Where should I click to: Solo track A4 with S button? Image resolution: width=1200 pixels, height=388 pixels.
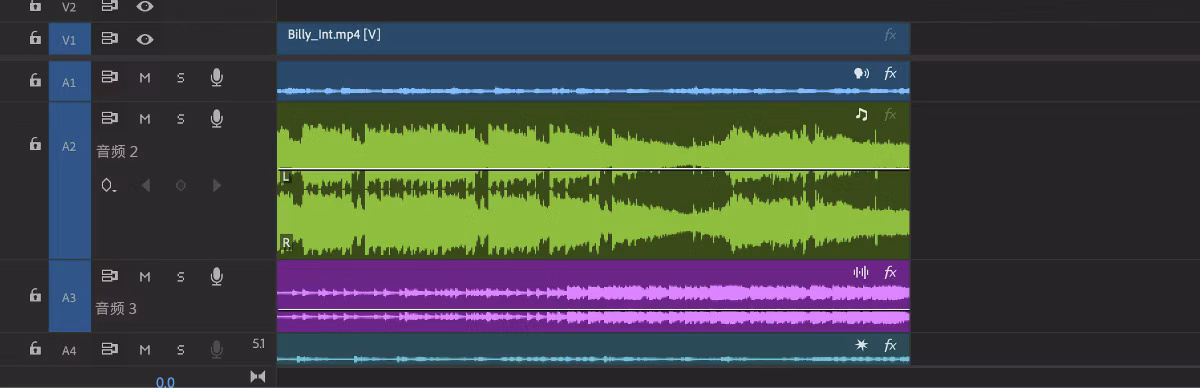(x=181, y=349)
